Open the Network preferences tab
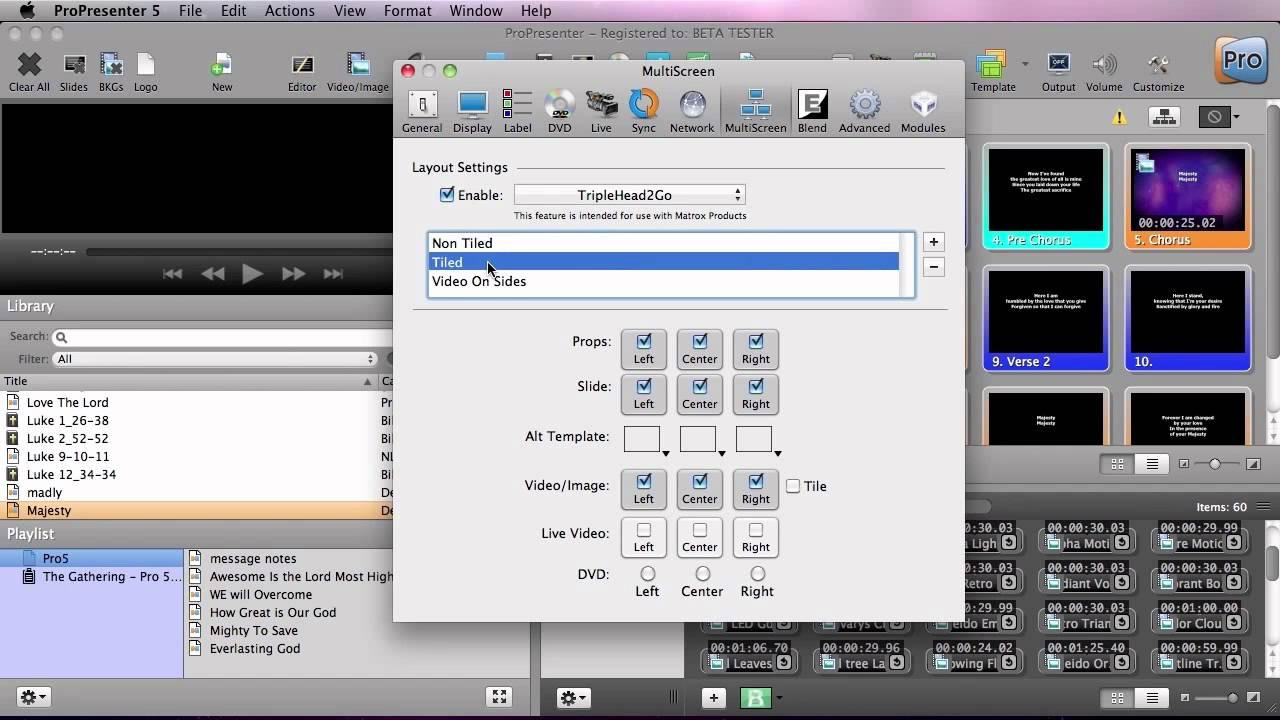1280x720 pixels. (x=692, y=111)
